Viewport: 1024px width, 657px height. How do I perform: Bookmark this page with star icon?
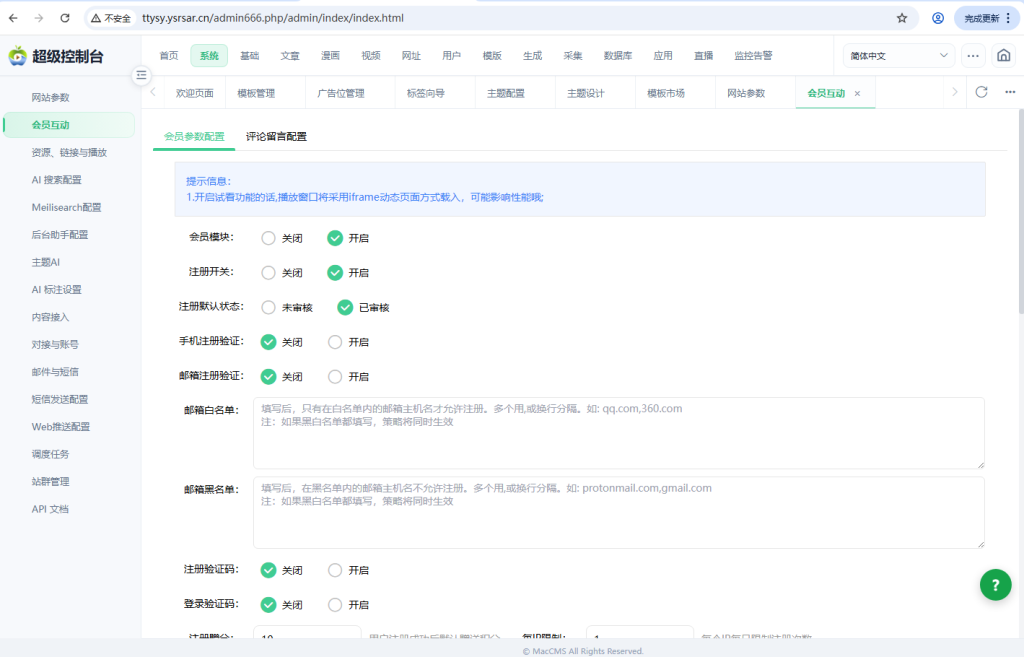click(902, 18)
